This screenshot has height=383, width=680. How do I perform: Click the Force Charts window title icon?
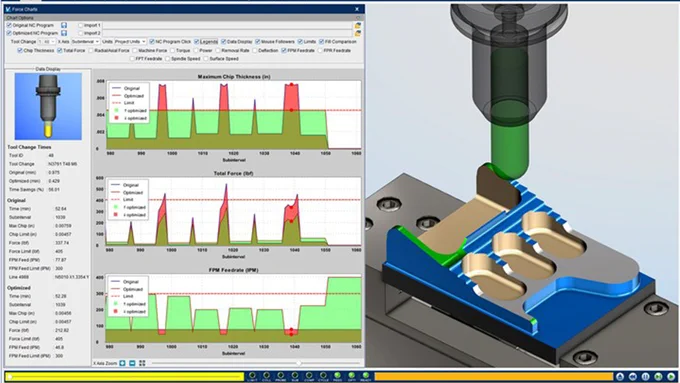point(8,9)
